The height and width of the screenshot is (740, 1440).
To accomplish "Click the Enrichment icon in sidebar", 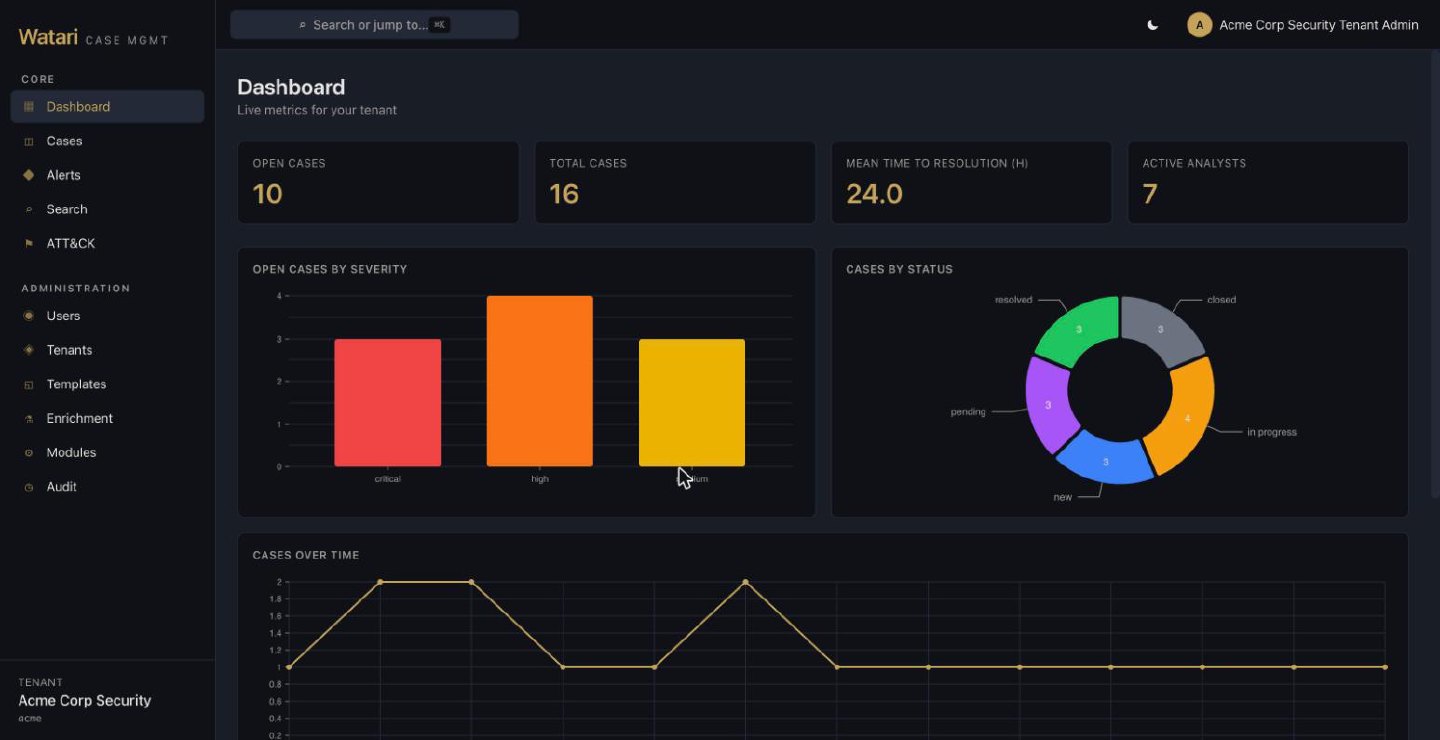I will (28, 419).
